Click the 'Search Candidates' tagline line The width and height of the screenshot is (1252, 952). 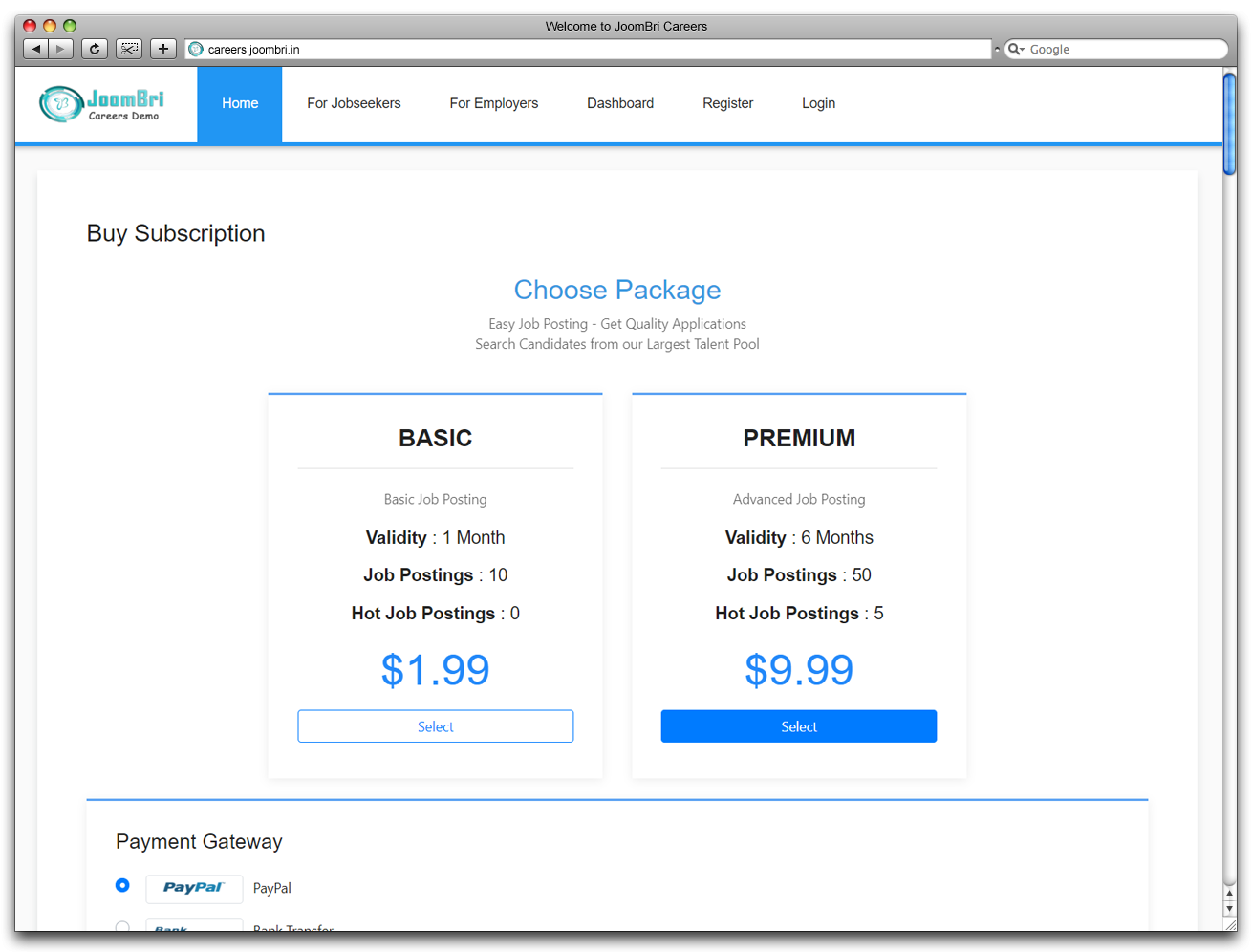(x=617, y=344)
